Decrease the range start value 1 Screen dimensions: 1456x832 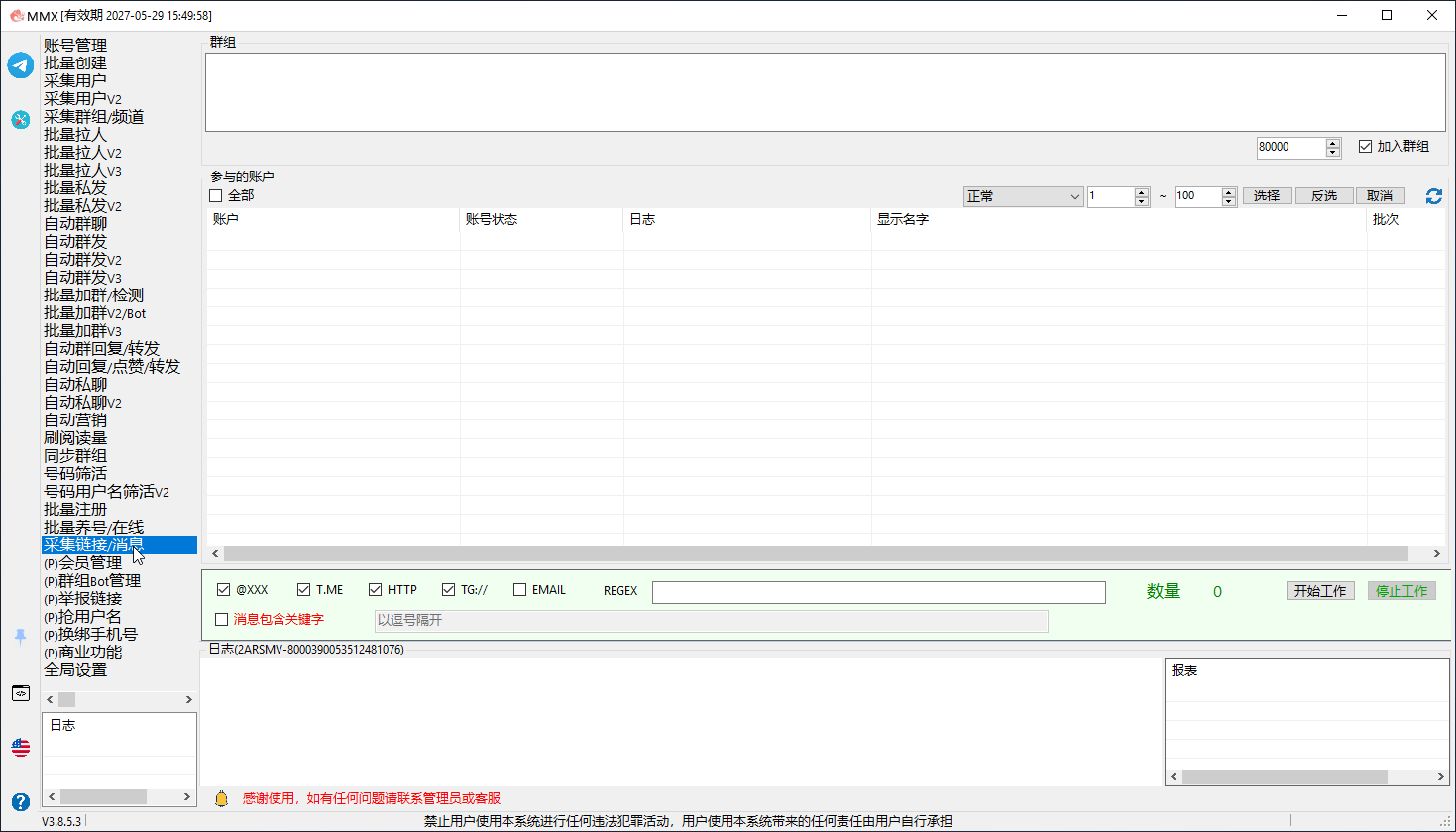(1142, 202)
